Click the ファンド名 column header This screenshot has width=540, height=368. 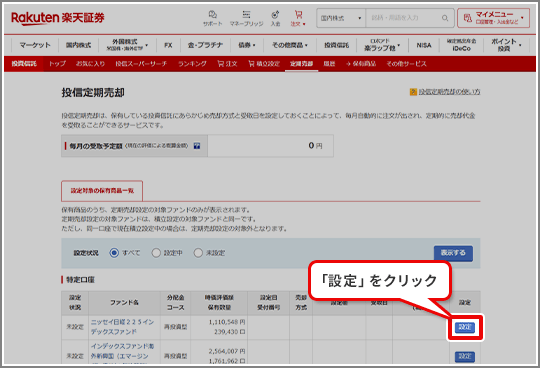[124, 303]
